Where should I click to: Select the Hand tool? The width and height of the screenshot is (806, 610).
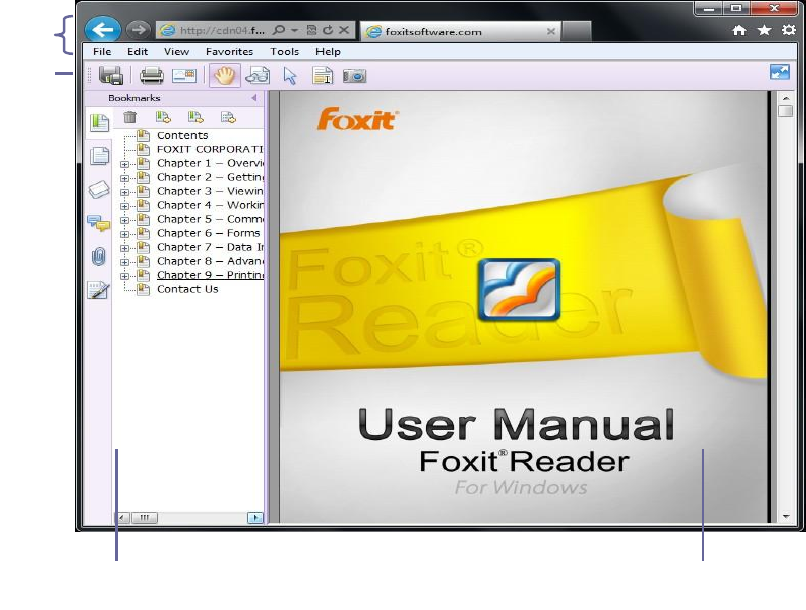[225, 76]
